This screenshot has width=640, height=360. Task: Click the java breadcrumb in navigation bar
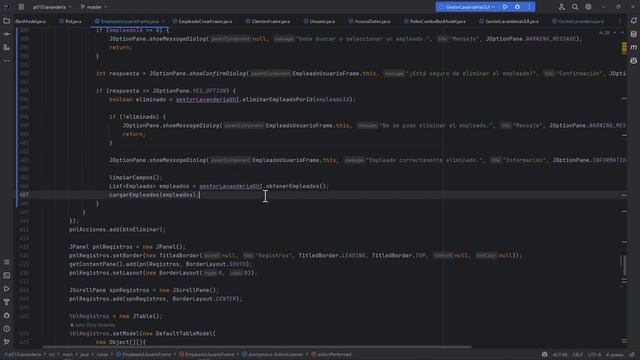(84, 355)
